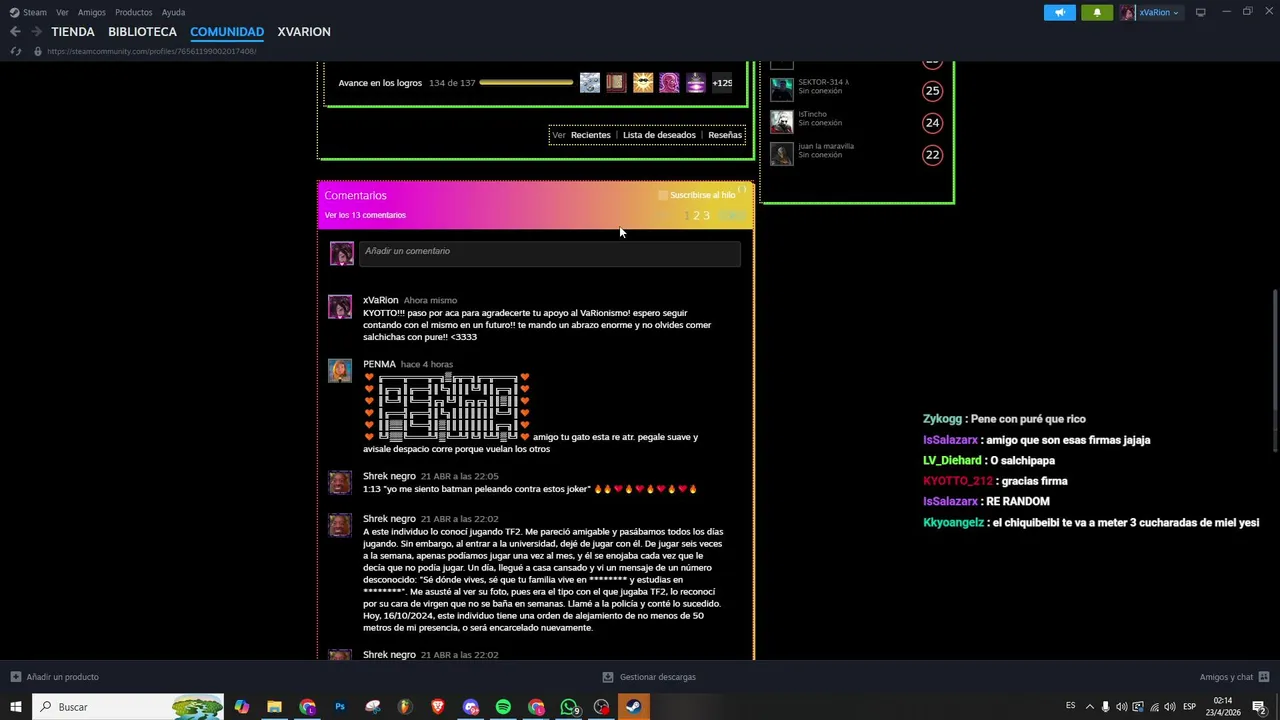
Task: Open Brave browser from taskbar
Action: (x=437, y=707)
